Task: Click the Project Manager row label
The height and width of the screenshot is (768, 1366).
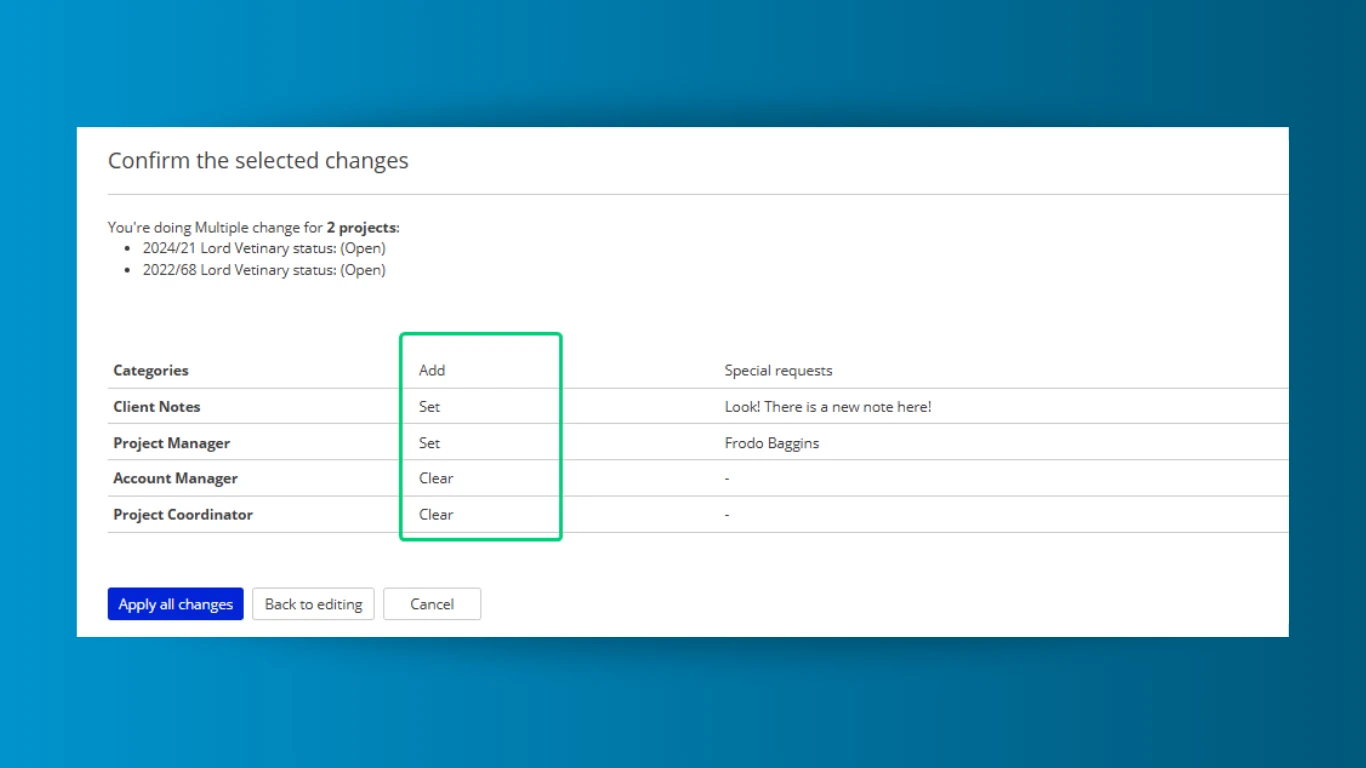Action: point(172,443)
